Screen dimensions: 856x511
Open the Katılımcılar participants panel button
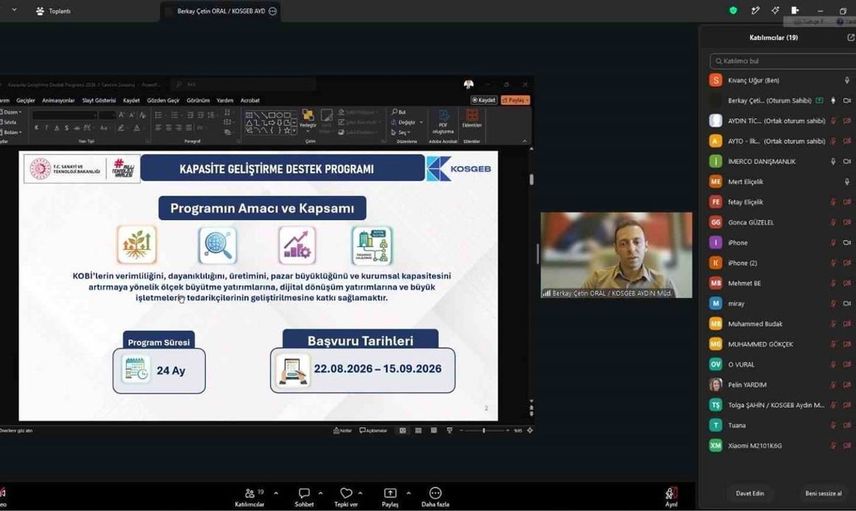[x=250, y=497]
